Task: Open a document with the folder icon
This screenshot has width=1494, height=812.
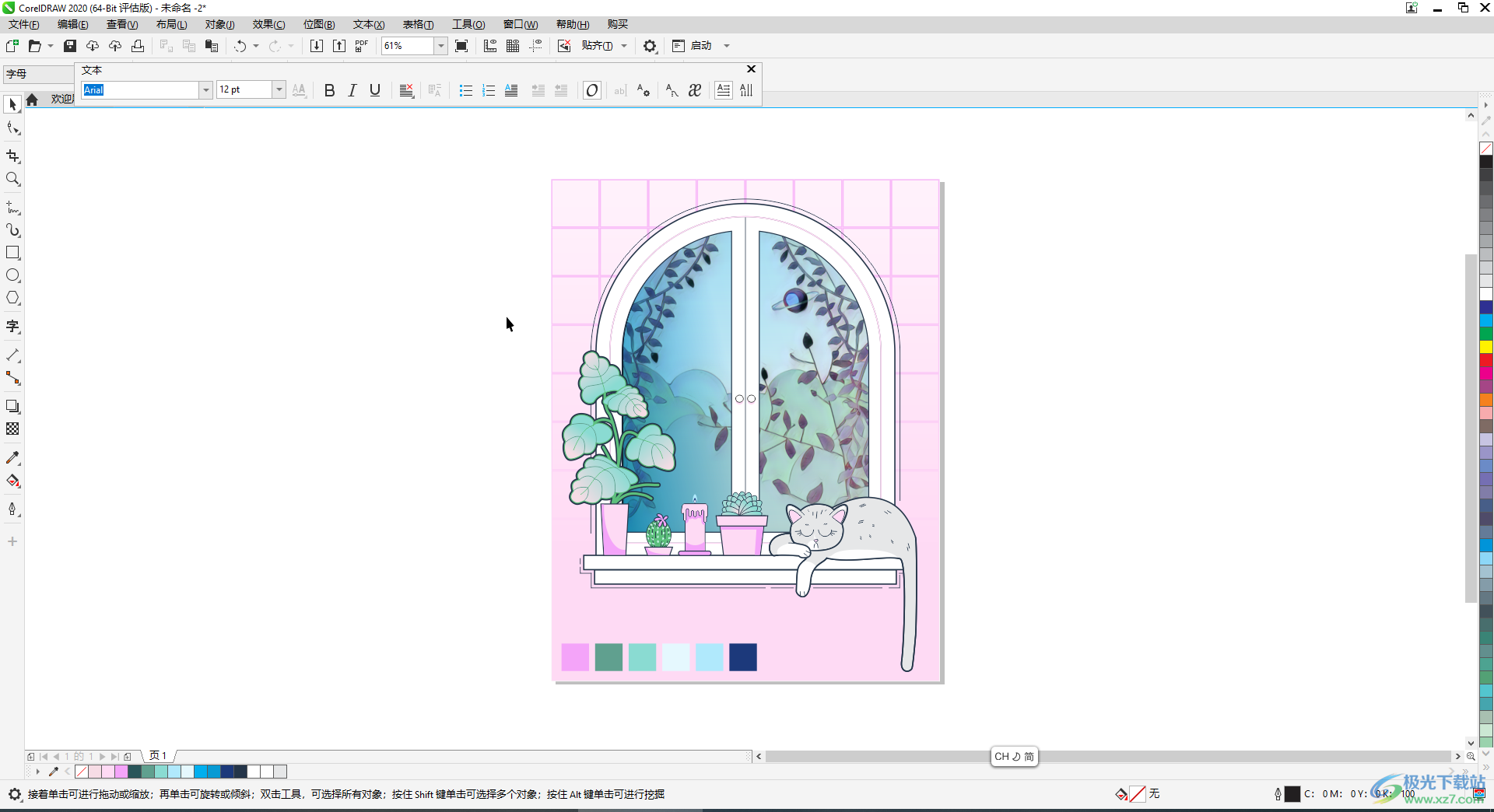Action: [x=34, y=46]
